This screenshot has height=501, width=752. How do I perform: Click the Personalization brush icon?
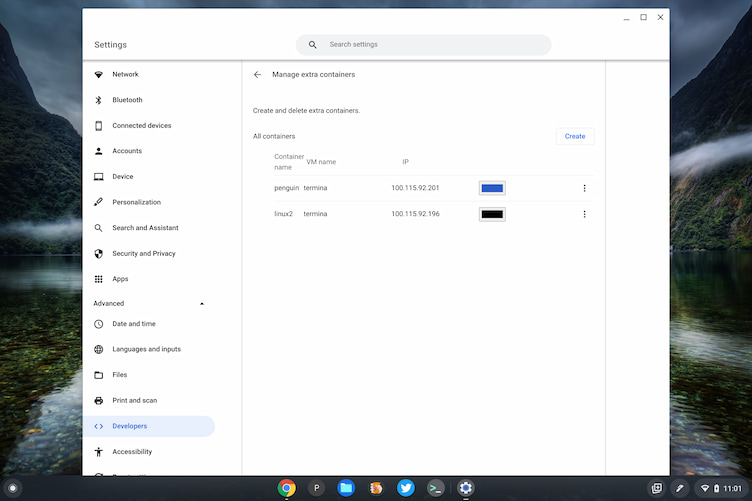(99, 202)
